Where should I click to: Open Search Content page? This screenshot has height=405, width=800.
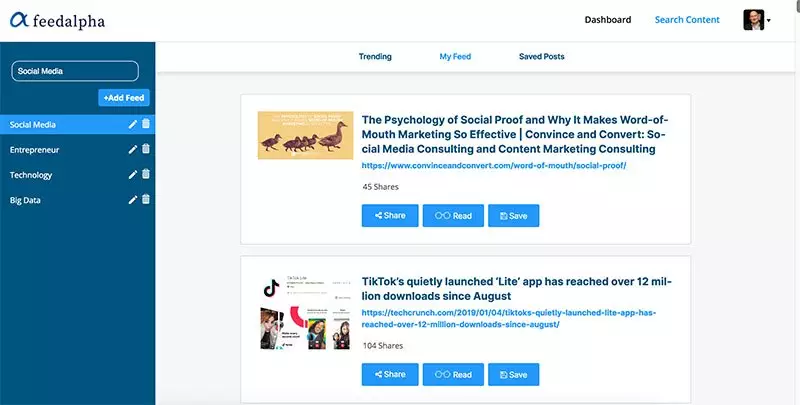coord(687,20)
